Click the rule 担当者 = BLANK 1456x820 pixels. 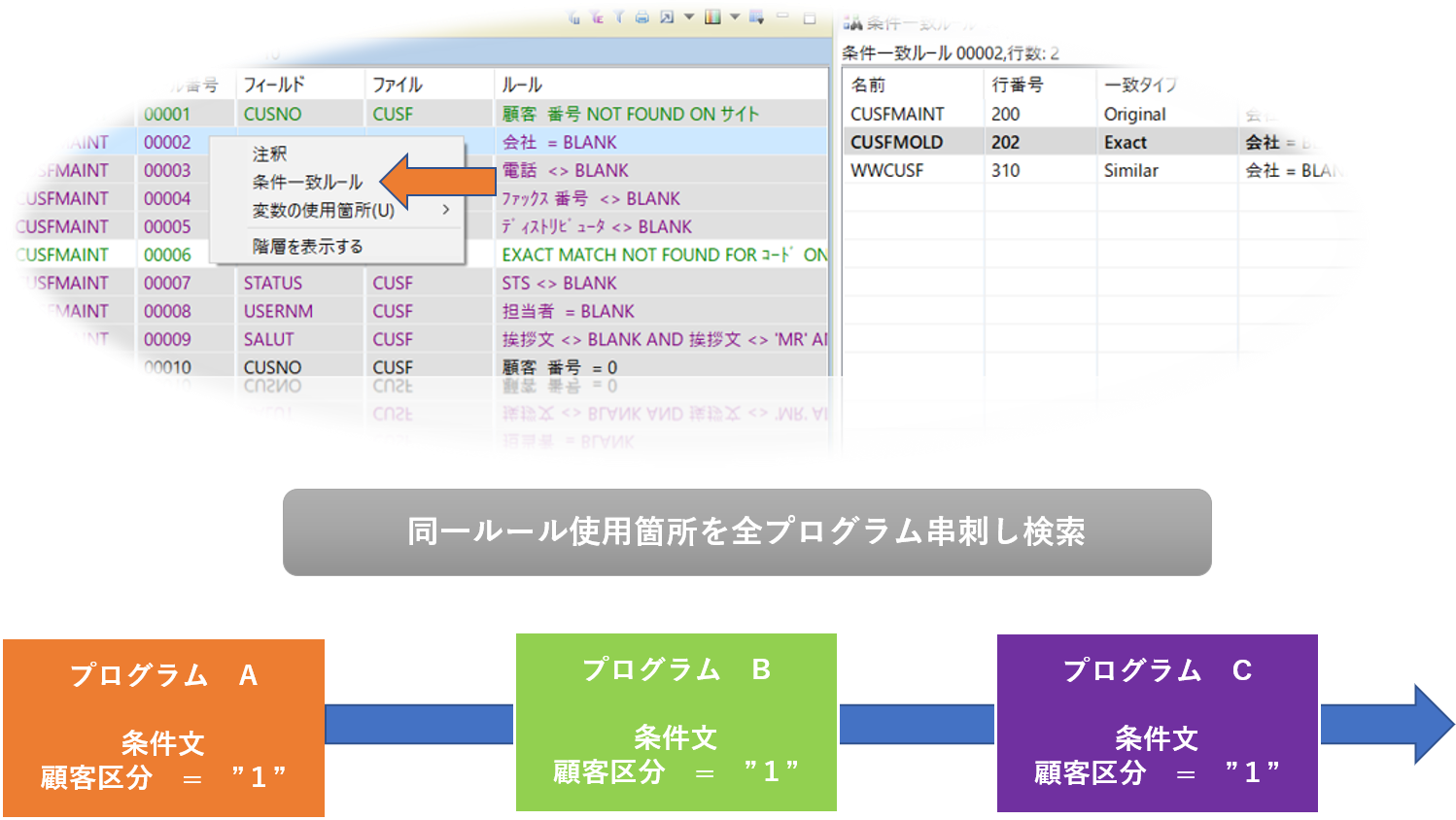(x=568, y=311)
